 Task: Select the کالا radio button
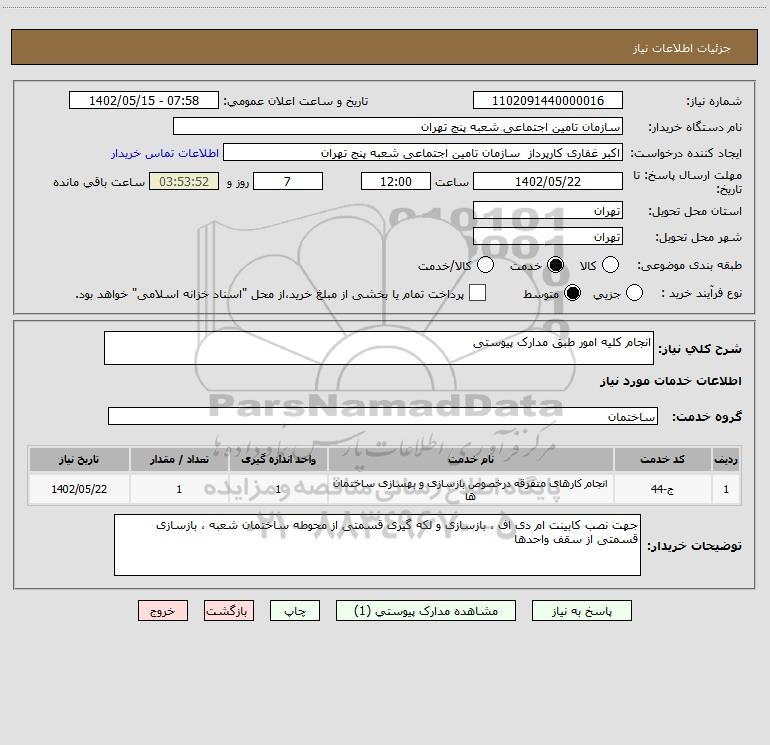pos(610,265)
